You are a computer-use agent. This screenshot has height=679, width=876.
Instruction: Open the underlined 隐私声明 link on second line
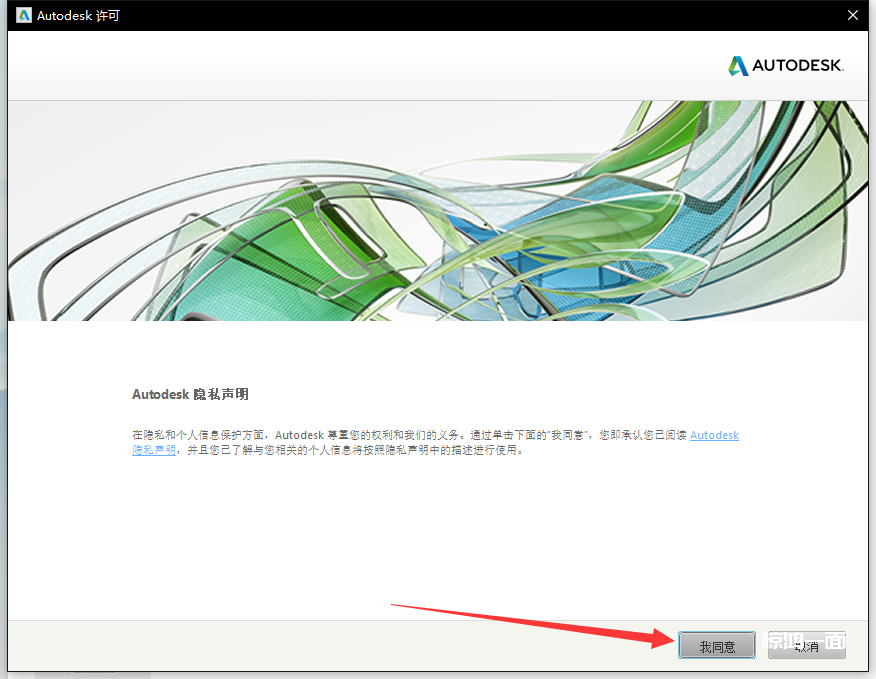[x=153, y=450]
